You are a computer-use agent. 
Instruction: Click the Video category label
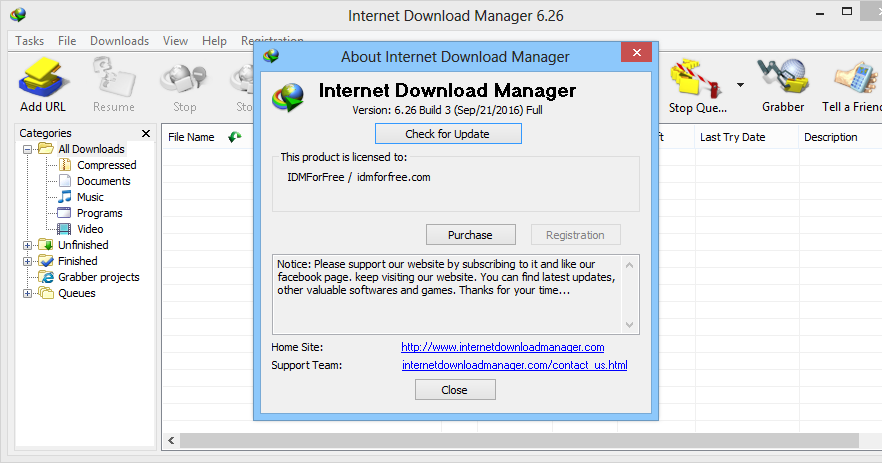(90, 229)
